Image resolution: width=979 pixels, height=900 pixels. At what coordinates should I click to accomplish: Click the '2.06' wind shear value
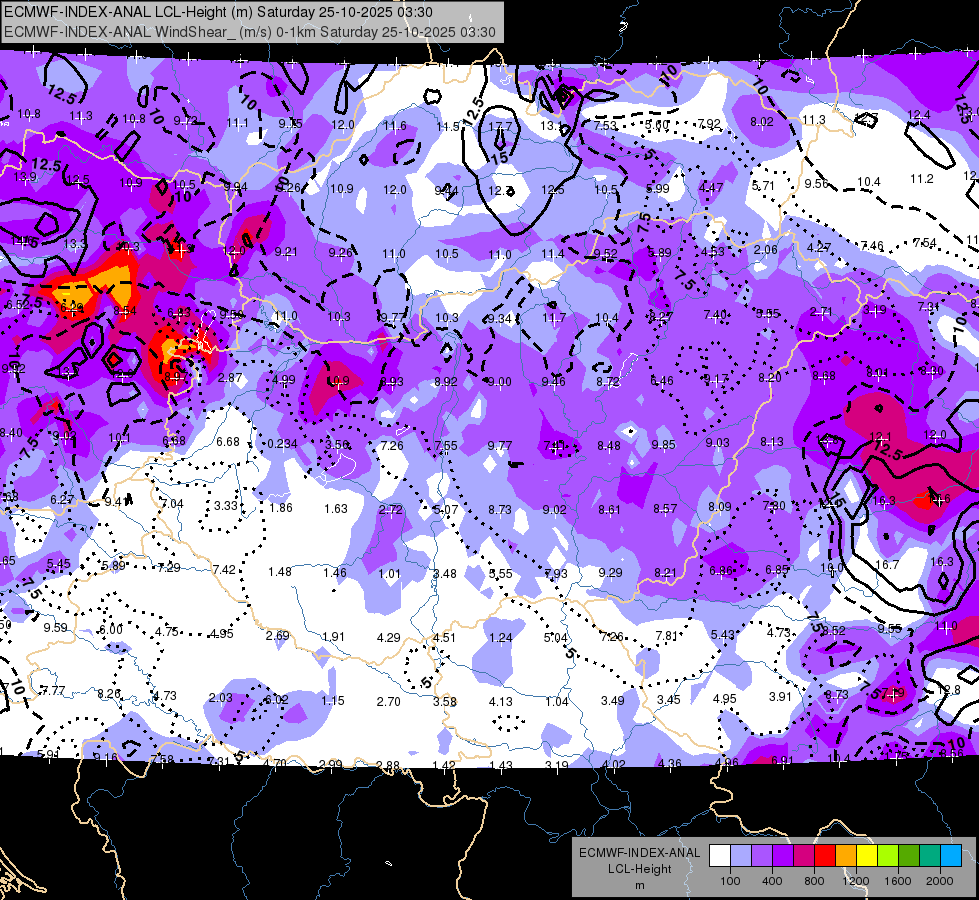coord(765,250)
